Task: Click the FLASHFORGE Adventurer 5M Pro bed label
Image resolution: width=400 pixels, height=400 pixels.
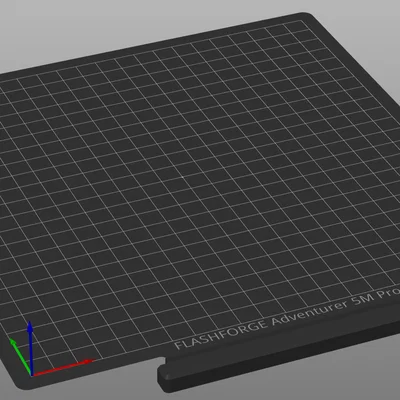Action: pos(287,319)
